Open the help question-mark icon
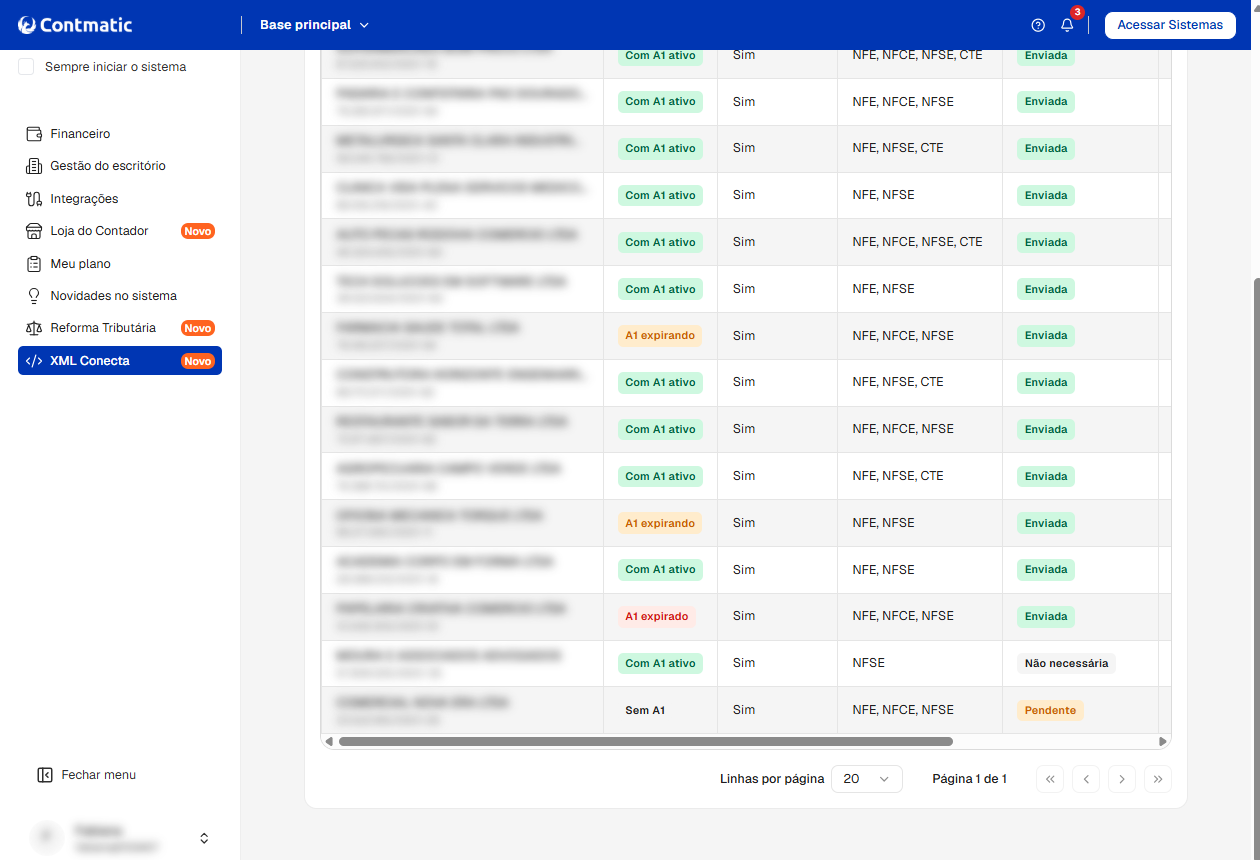The image size is (1260, 860). pos(1038,25)
